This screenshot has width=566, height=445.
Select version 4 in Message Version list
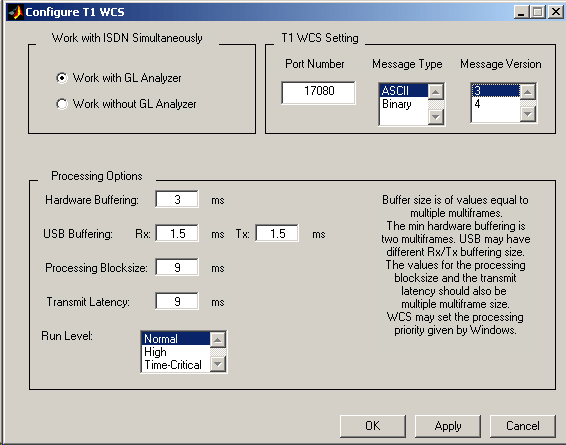[x=496, y=104]
